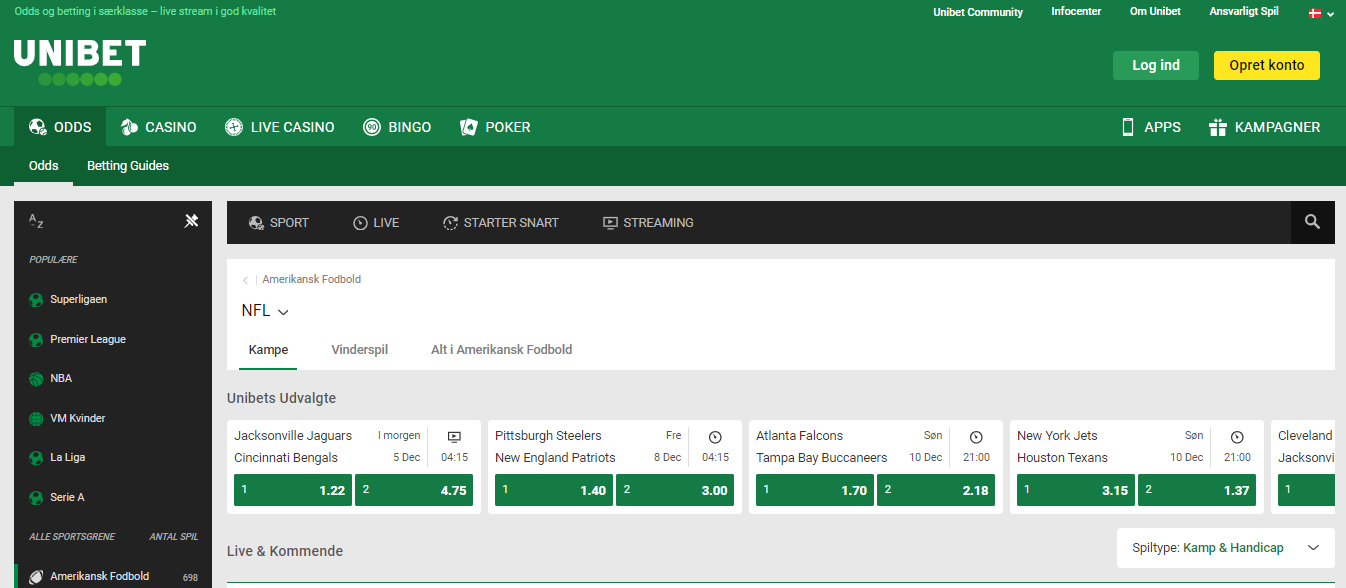Open the LIVE CASINO section

point(280,127)
